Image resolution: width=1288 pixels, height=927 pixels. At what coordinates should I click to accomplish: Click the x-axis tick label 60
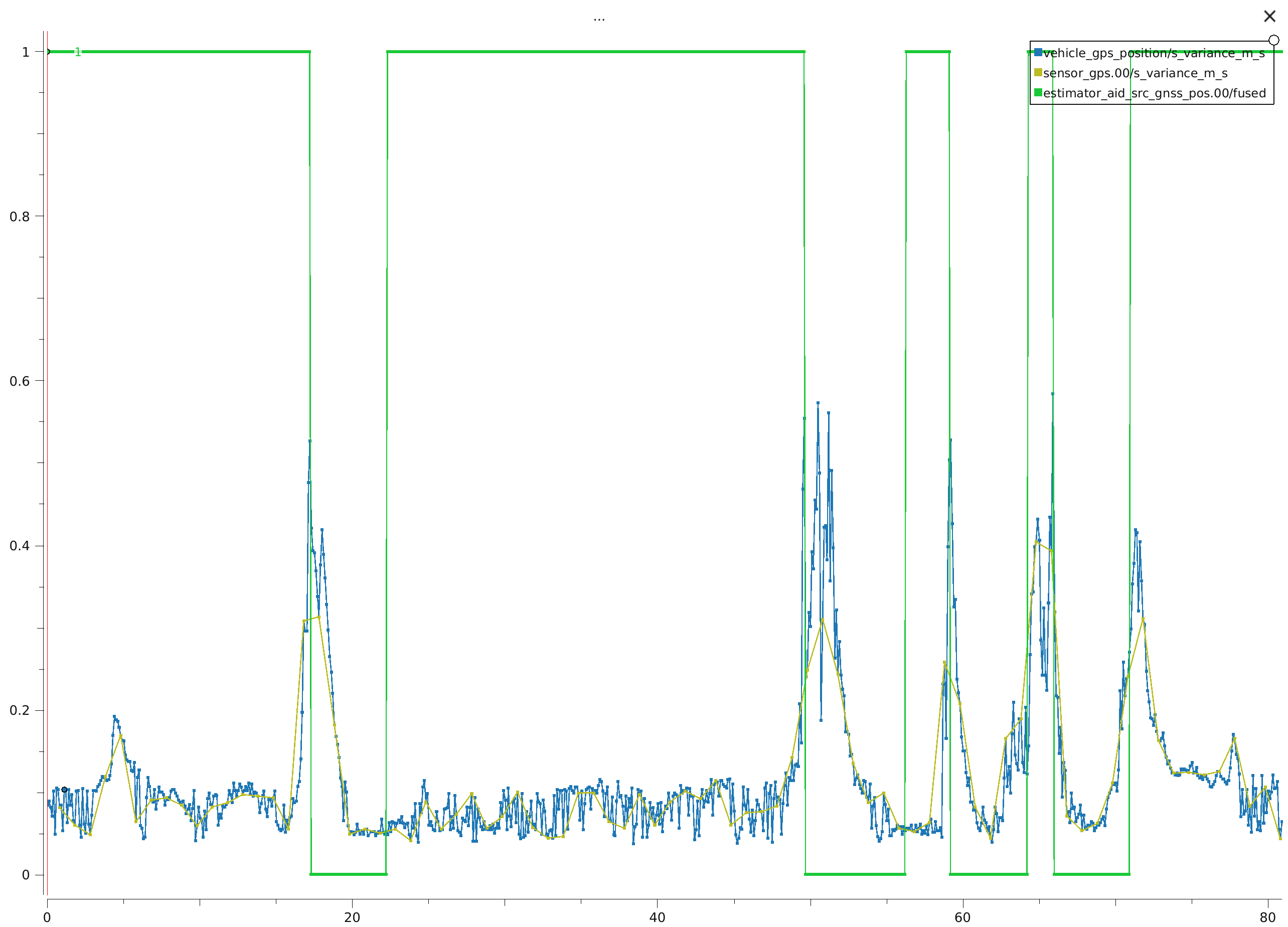[962, 917]
